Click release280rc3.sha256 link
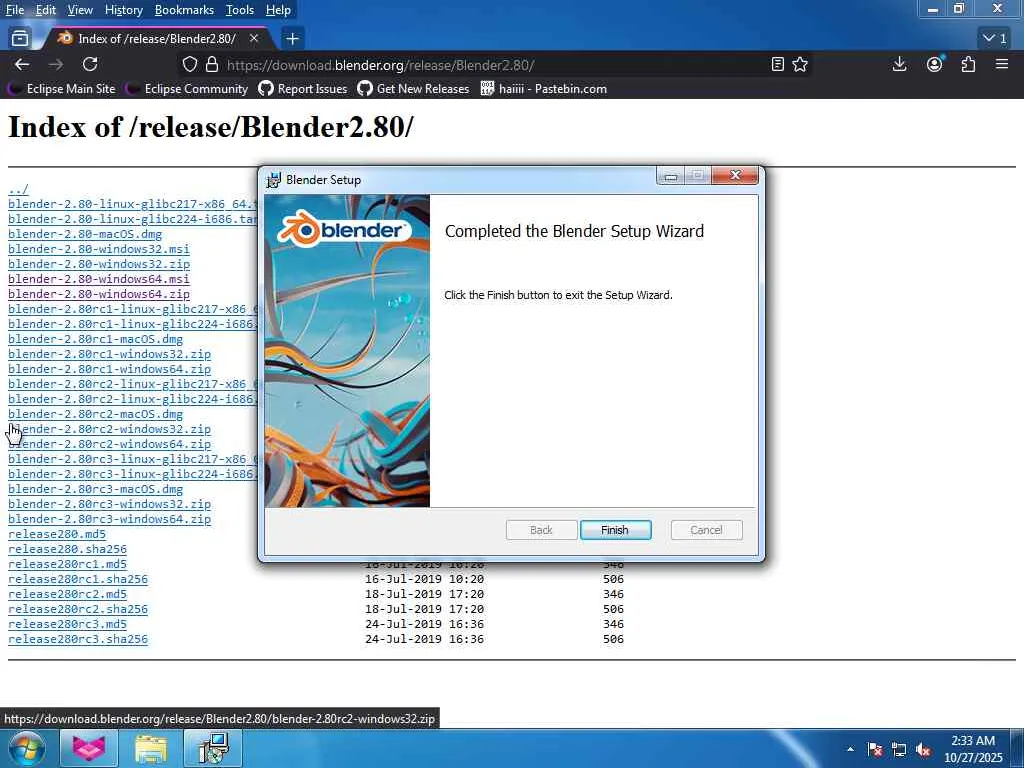1024x768 pixels. [x=78, y=639]
